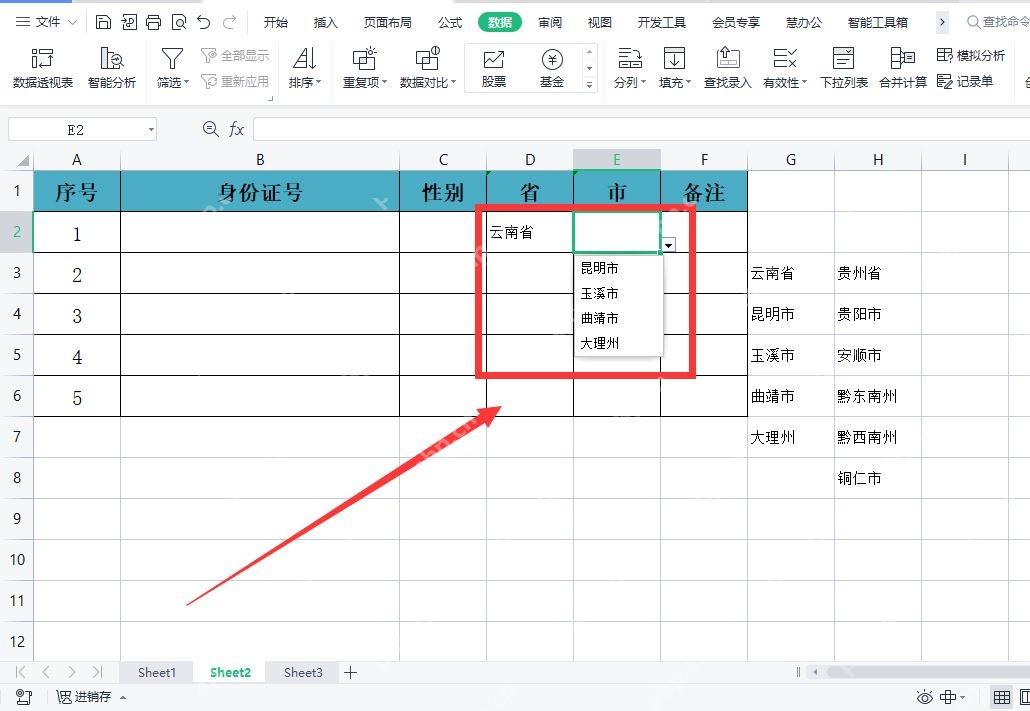The image size is (1030, 711).
Task: Expand the Name Box dropdown arrow
Action: tap(151, 129)
